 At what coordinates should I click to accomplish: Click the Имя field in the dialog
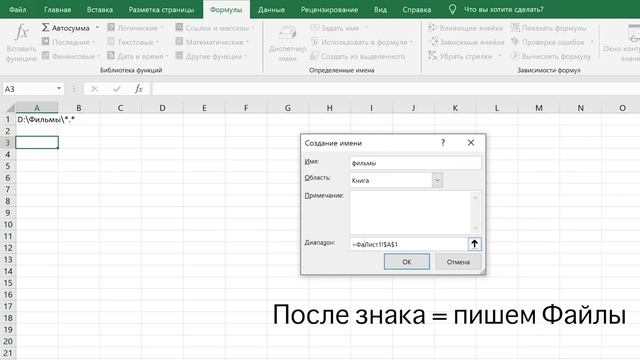[415, 163]
